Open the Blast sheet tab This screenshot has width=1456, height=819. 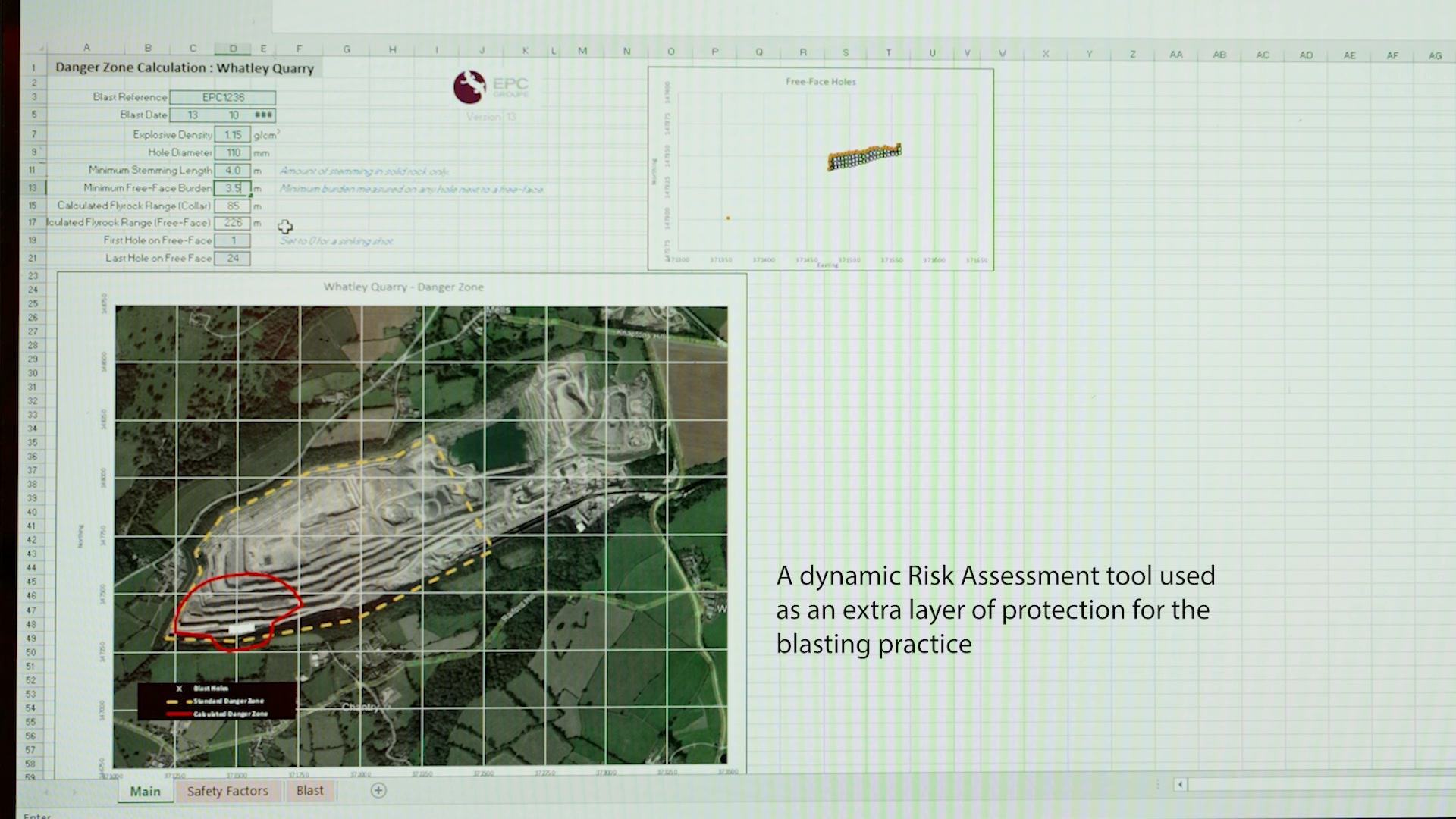309,790
